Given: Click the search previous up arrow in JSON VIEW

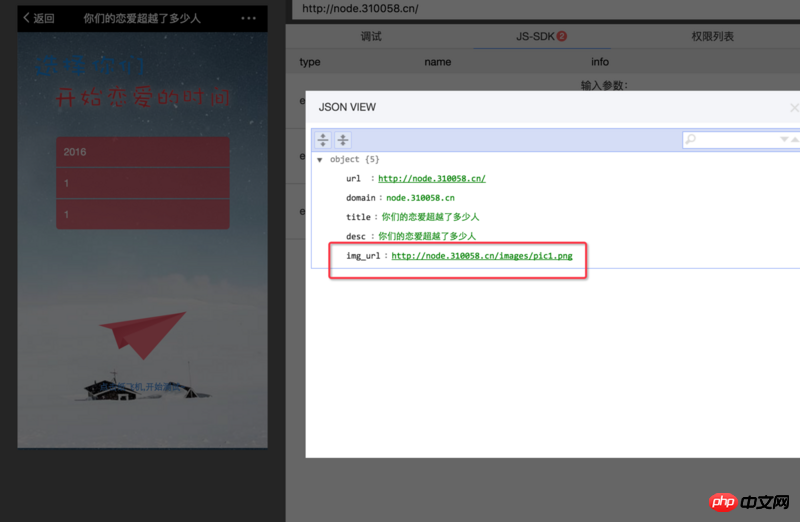Looking at the screenshot, I should pos(794,139).
